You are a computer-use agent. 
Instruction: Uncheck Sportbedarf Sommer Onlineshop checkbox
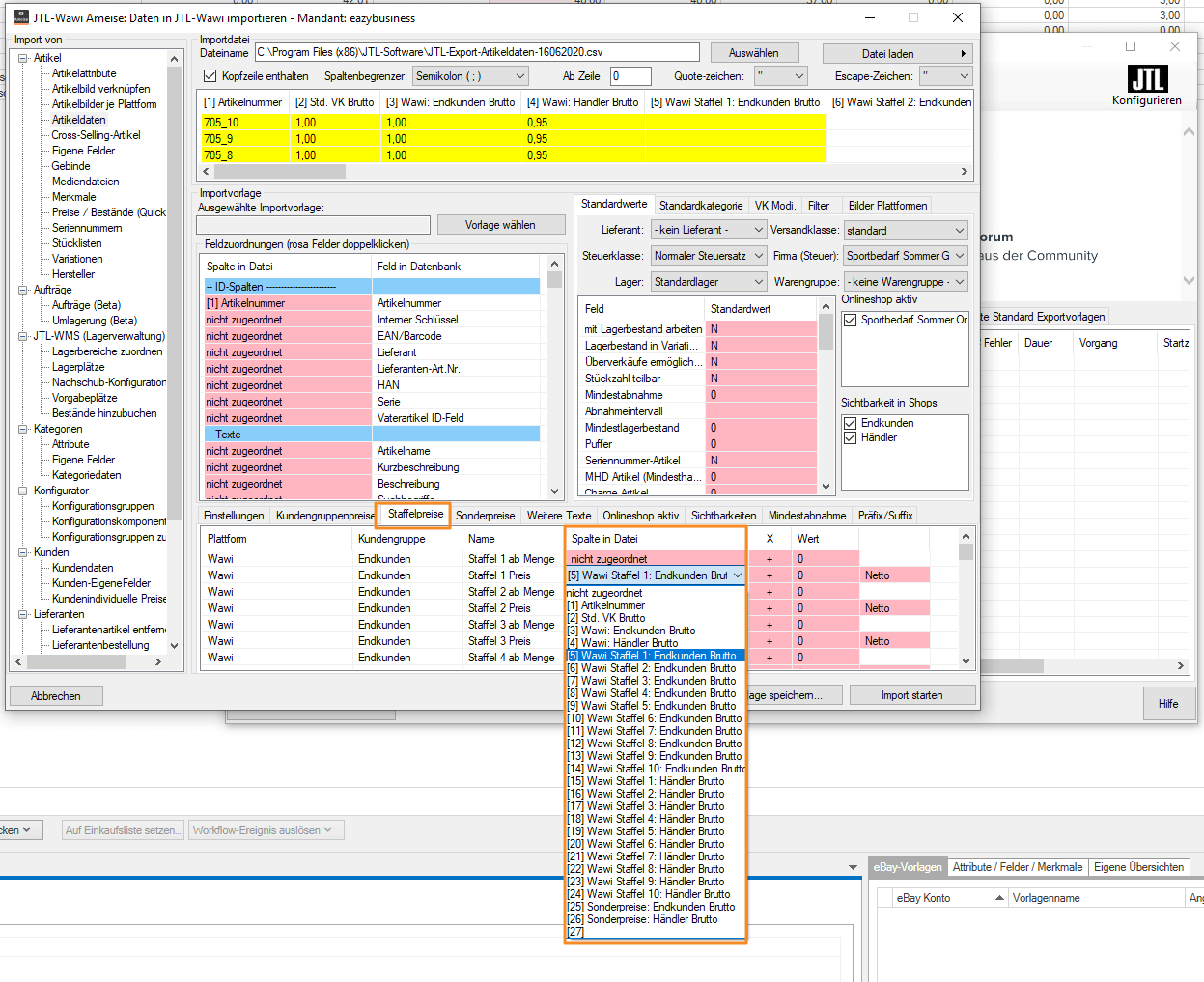click(851, 320)
